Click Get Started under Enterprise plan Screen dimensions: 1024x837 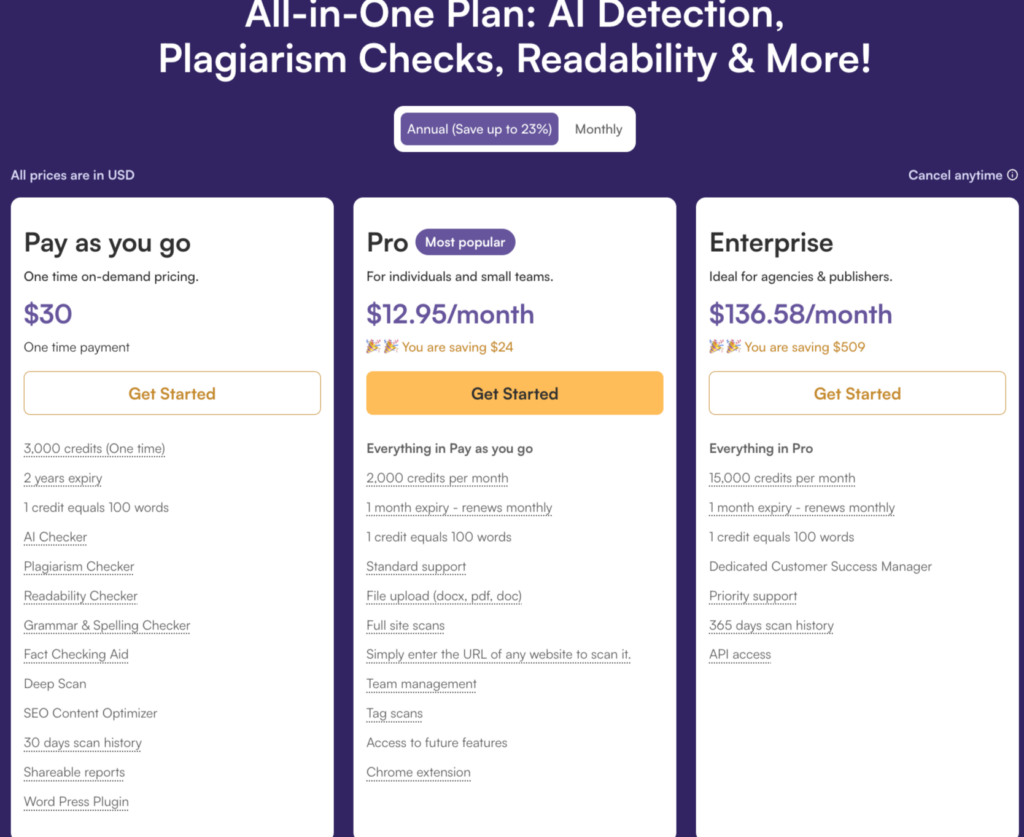(857, 394)
